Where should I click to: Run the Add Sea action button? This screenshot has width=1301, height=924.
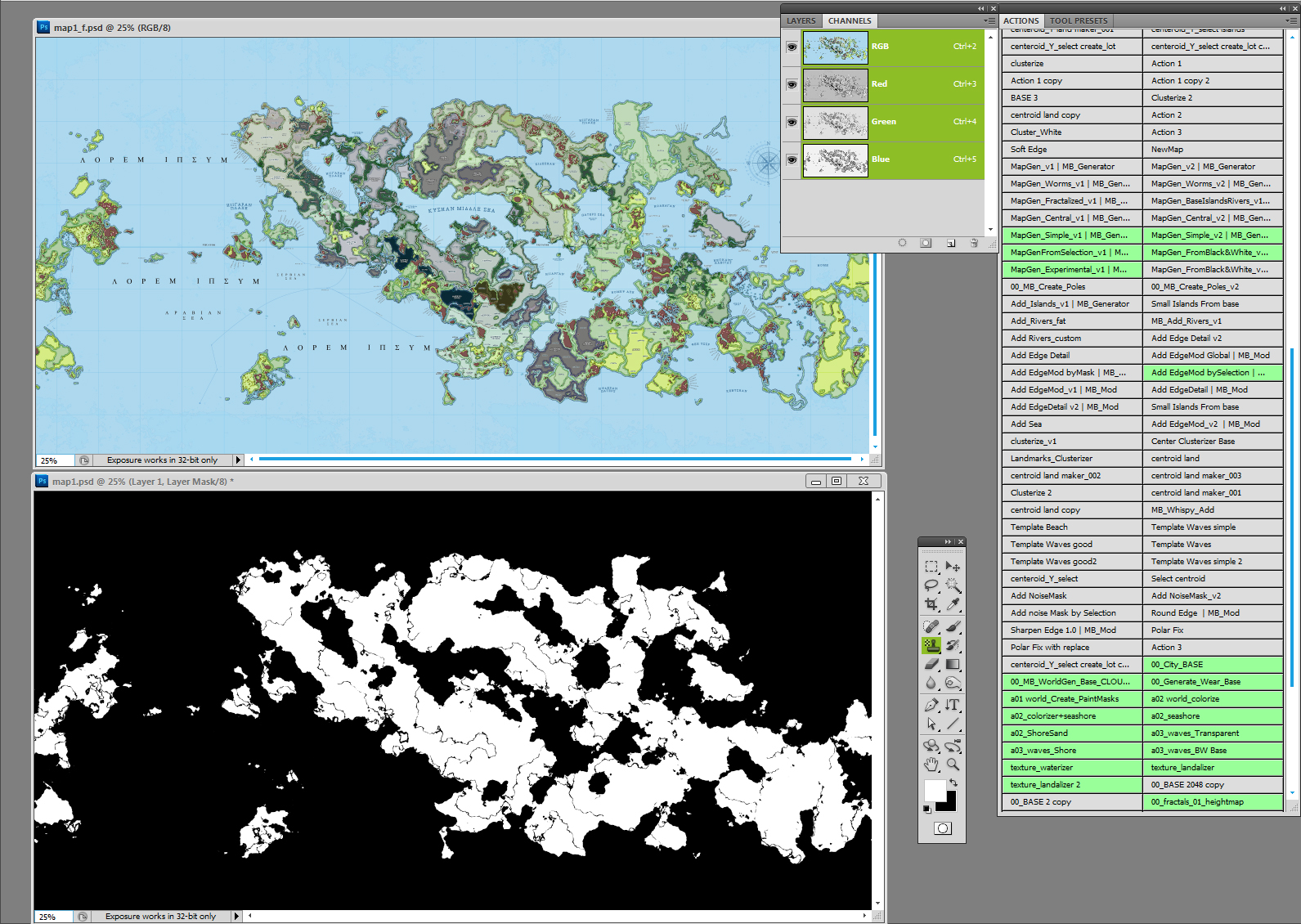pos(1071,424)
